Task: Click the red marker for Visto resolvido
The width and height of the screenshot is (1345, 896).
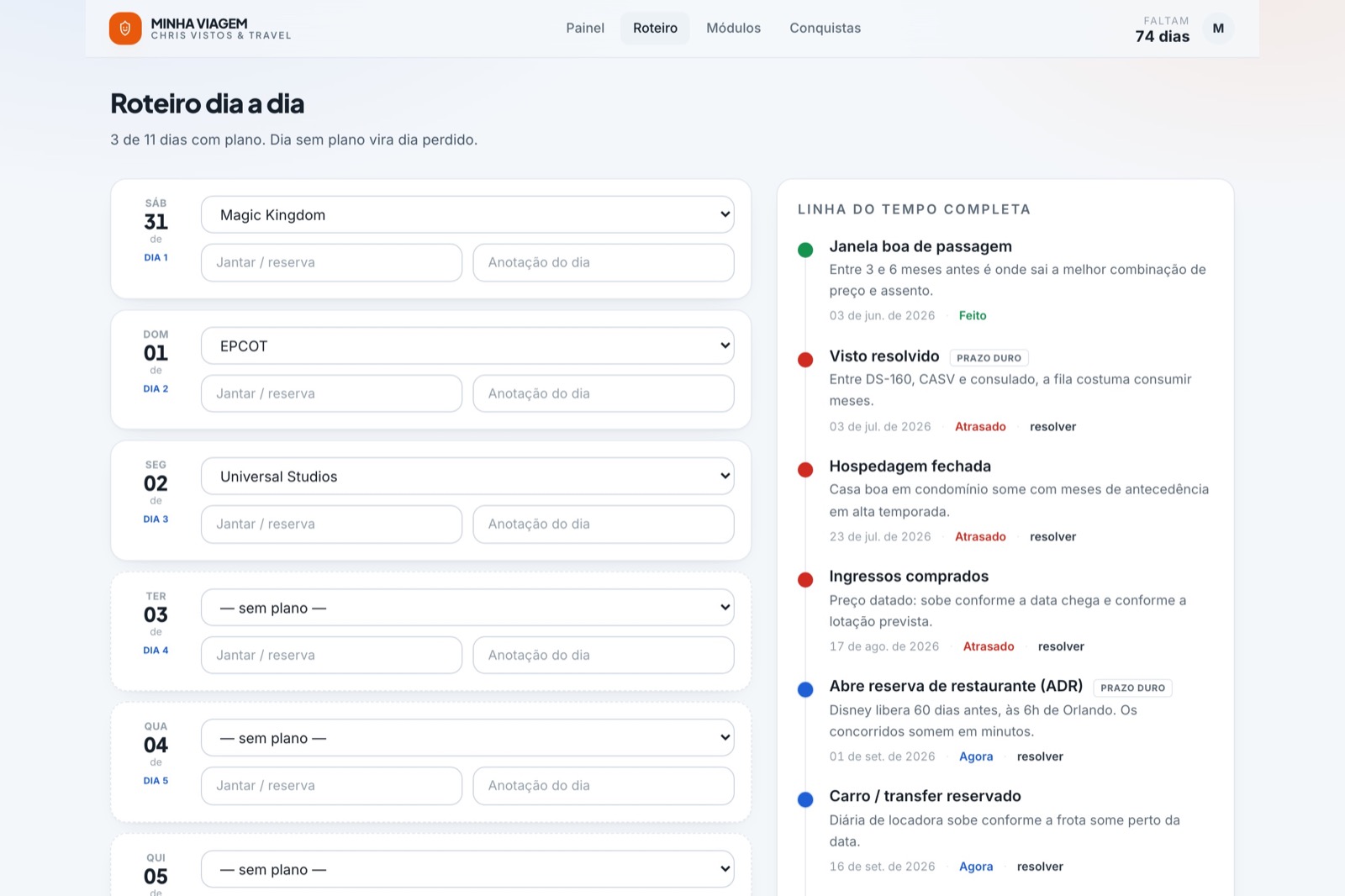Action: click(x=805, y=360)
